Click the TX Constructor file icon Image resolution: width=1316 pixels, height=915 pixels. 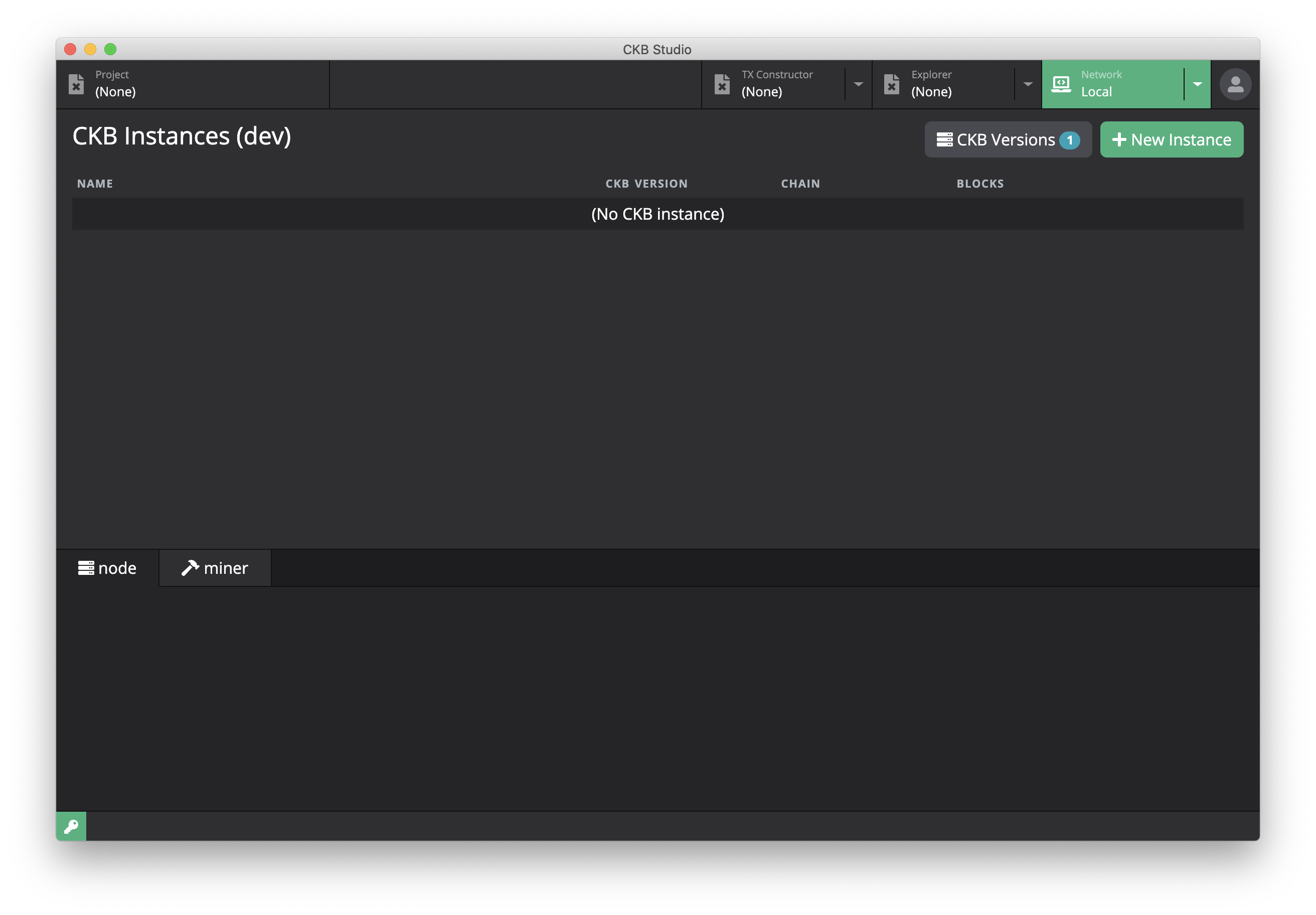tap(722, 84)
